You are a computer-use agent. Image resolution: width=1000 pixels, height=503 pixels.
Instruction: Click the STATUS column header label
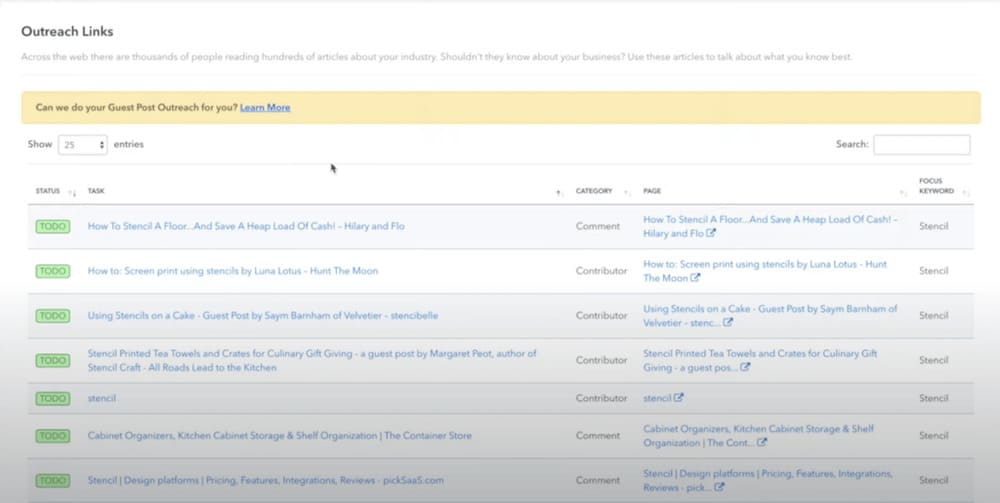[x=48, y=191]
